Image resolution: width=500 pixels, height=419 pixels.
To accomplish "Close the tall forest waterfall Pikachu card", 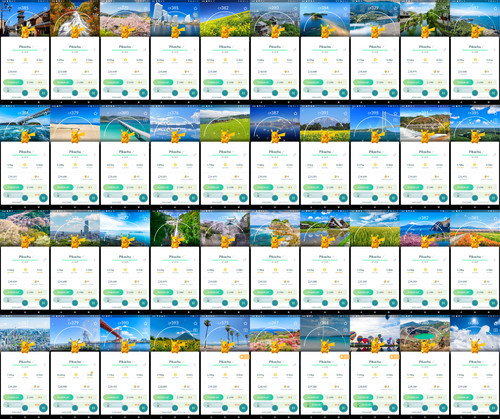I will pyautogui.click(x=175, y=303).
